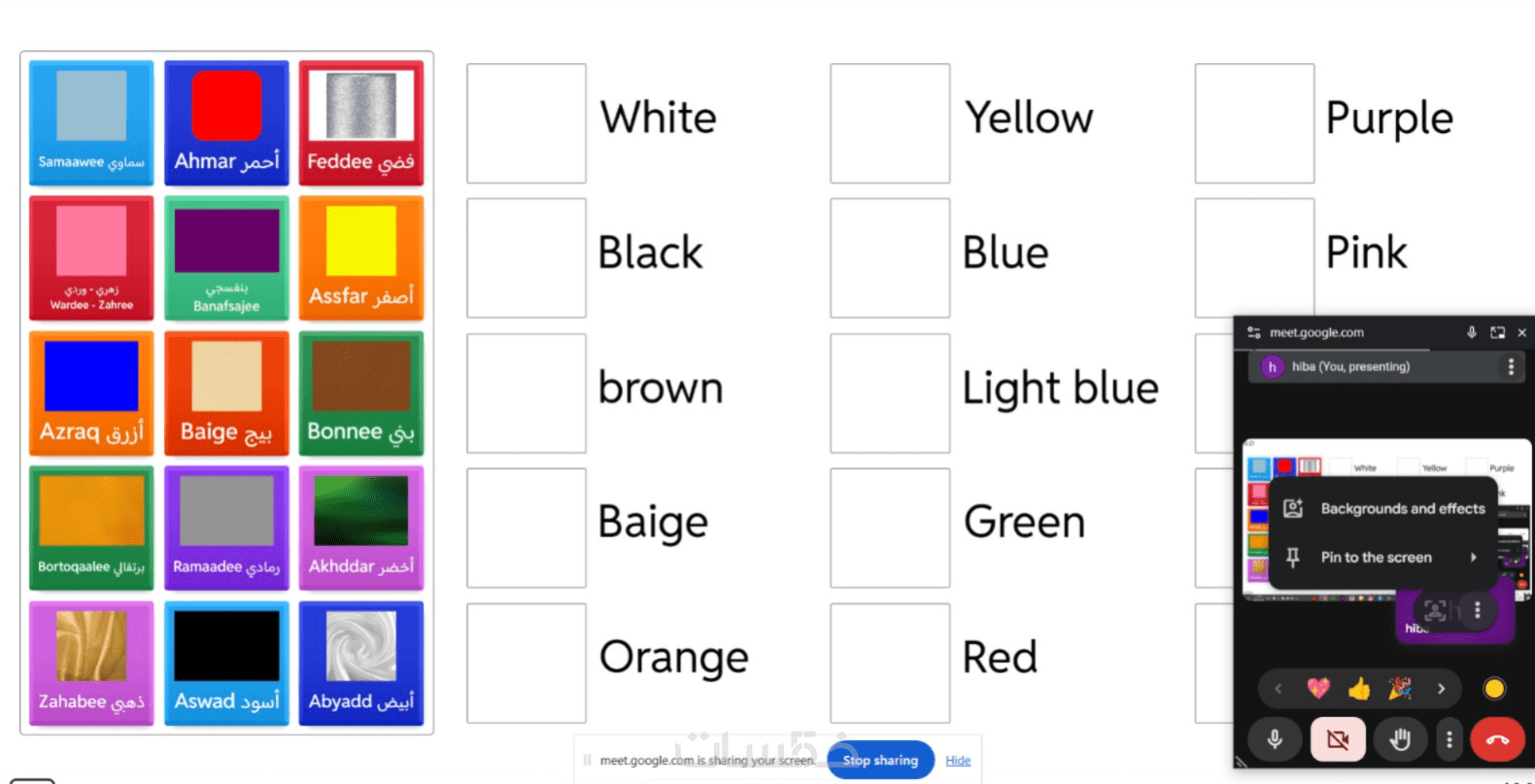Turn camera back on in Meet

tap(1338, 740)
